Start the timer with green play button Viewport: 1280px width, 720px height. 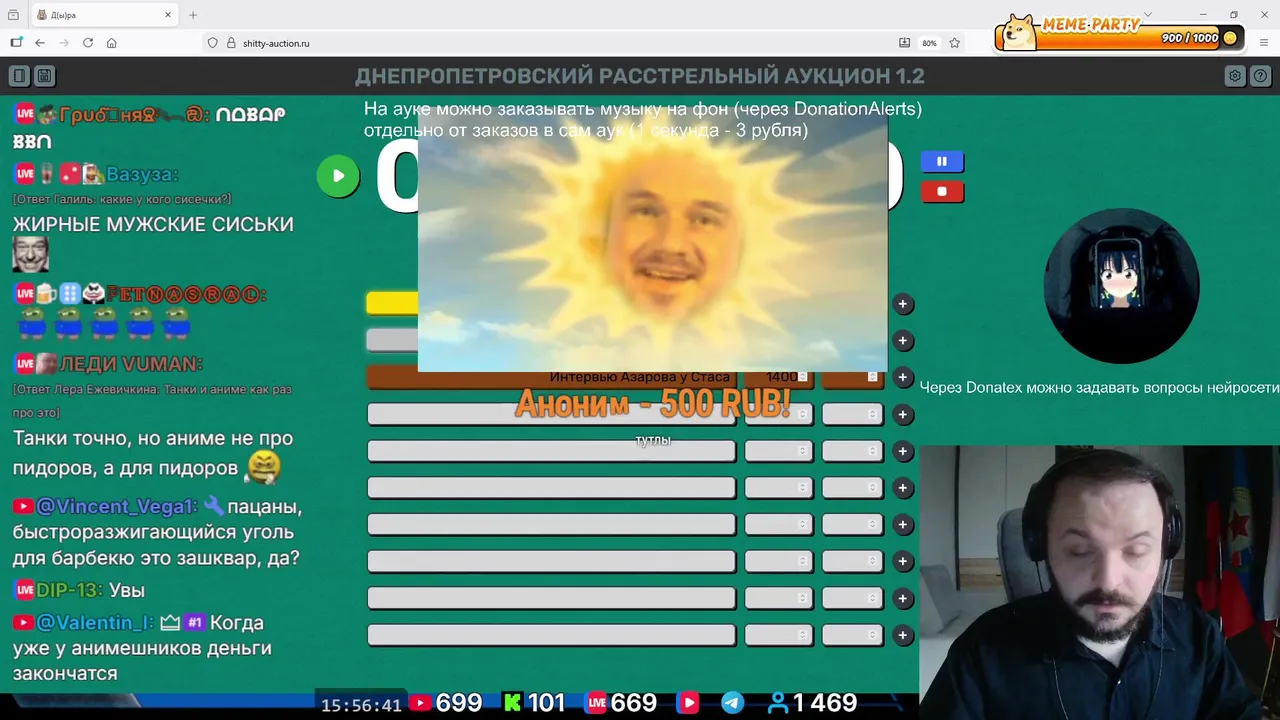click(338, 176)
